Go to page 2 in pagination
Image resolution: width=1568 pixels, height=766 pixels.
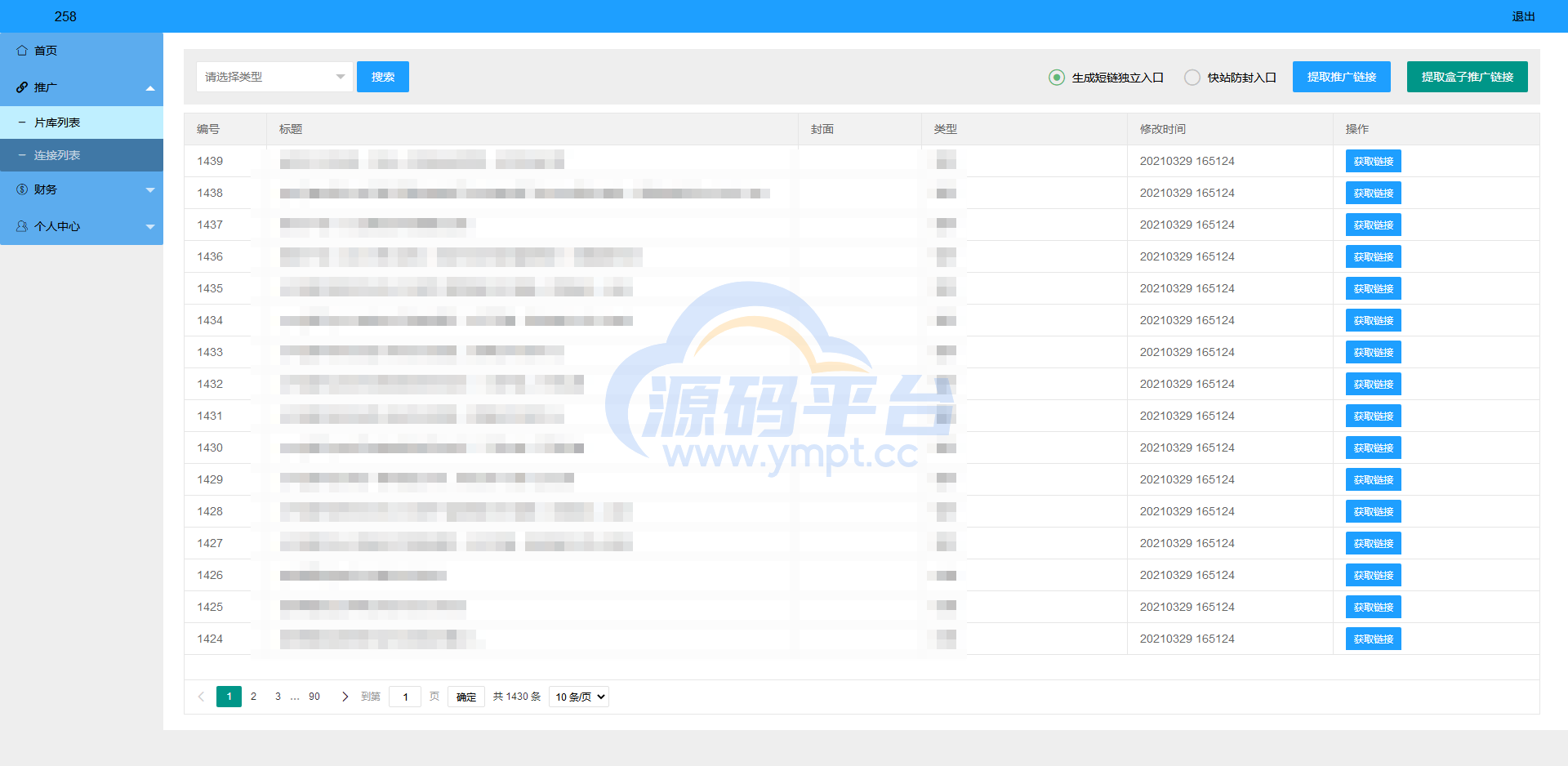click(x=253, y=697)
